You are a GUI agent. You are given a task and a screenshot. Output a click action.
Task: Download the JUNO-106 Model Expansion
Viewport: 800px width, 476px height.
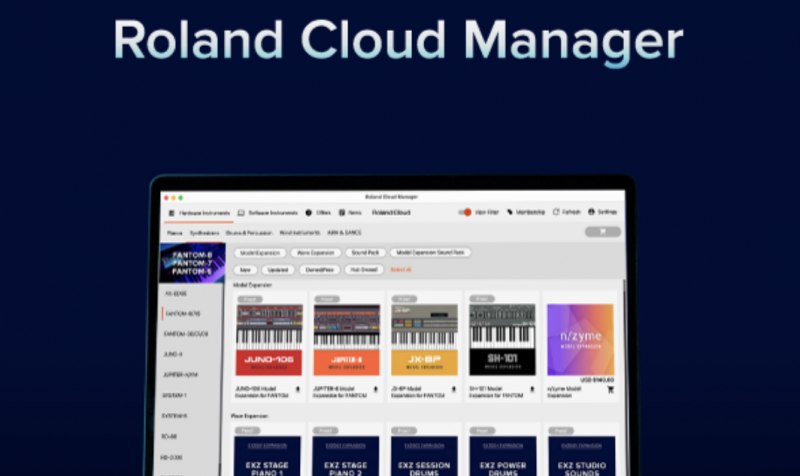pyautogui.click(x=298, y=389)
